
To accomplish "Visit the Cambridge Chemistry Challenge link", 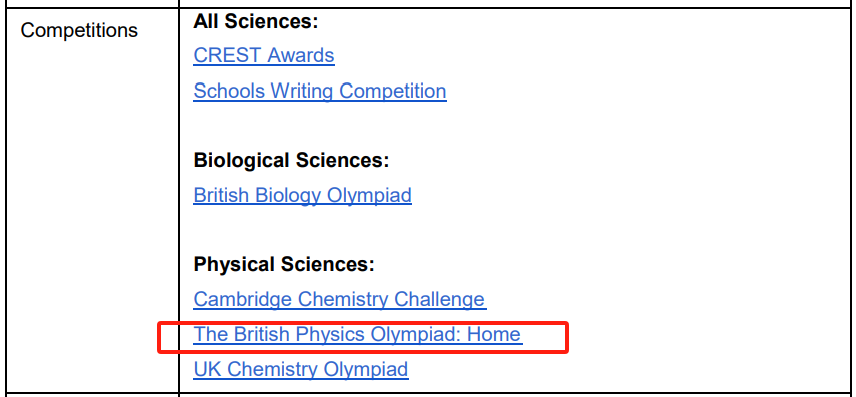I will tap(340, 299).
